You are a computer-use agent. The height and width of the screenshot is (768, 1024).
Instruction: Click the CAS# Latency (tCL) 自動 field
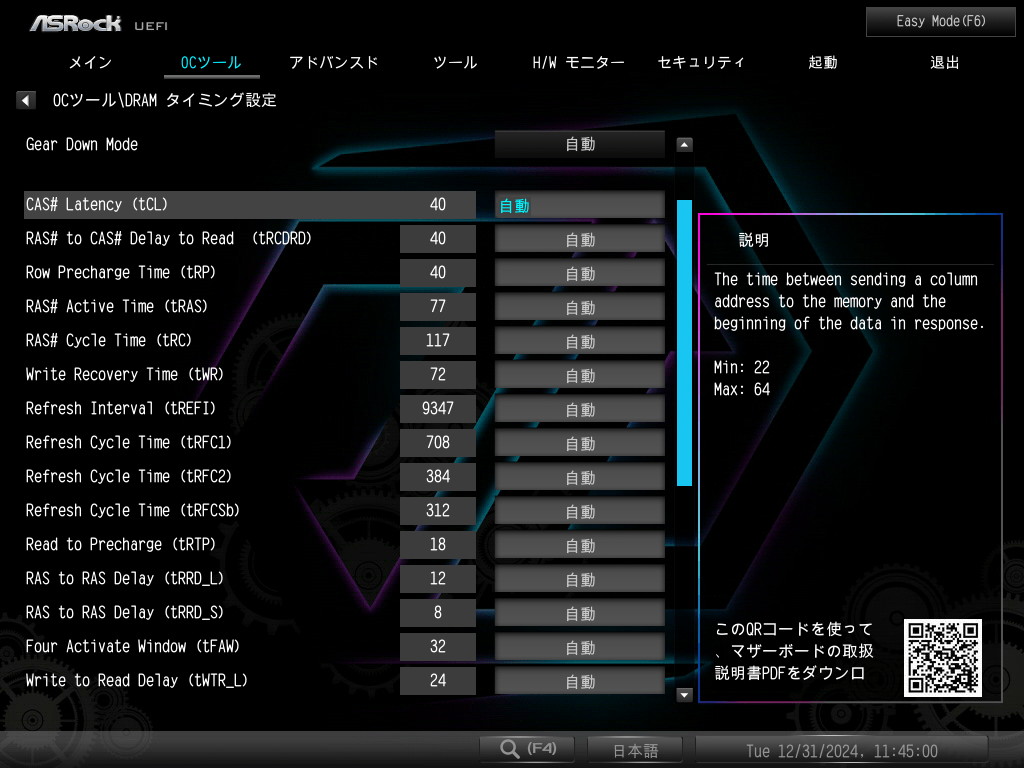pyautogui.click(x=580, y=205)
